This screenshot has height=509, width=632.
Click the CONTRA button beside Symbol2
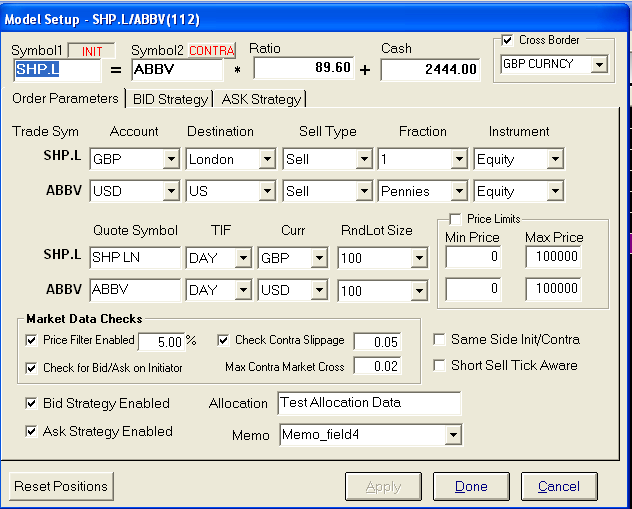point(211,51)
